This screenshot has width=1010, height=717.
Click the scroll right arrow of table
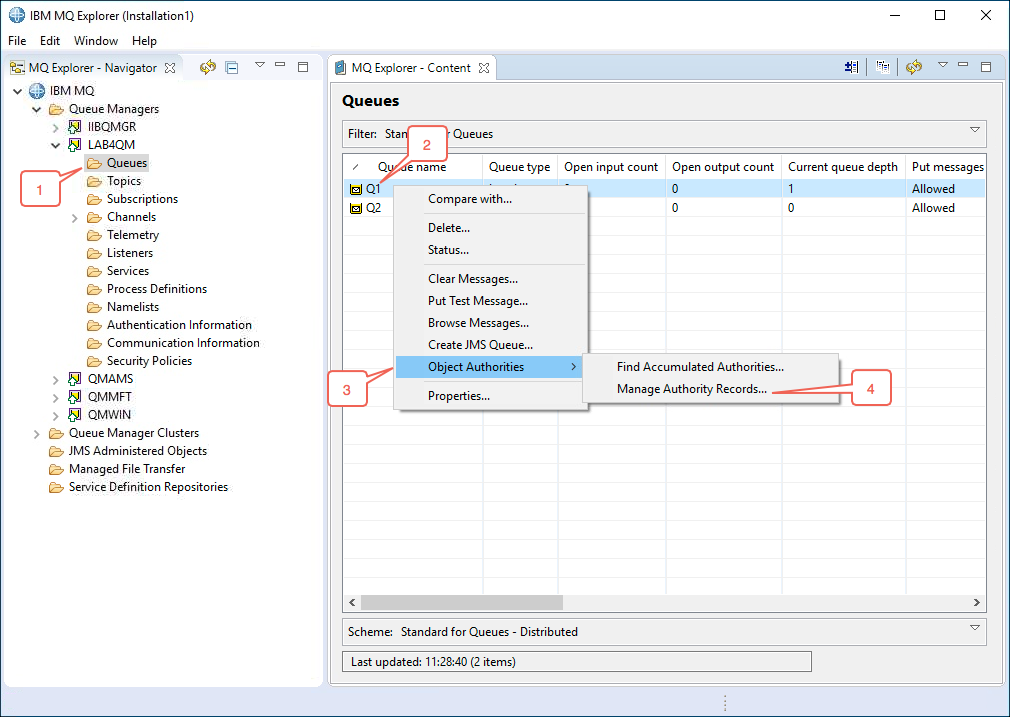click(x=977, y=603)
